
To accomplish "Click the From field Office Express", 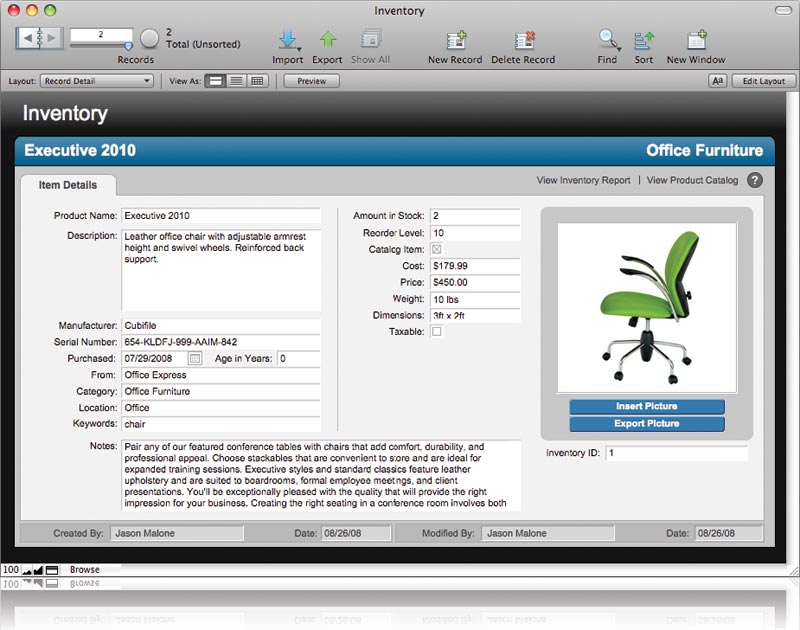I will coord(221,375).
